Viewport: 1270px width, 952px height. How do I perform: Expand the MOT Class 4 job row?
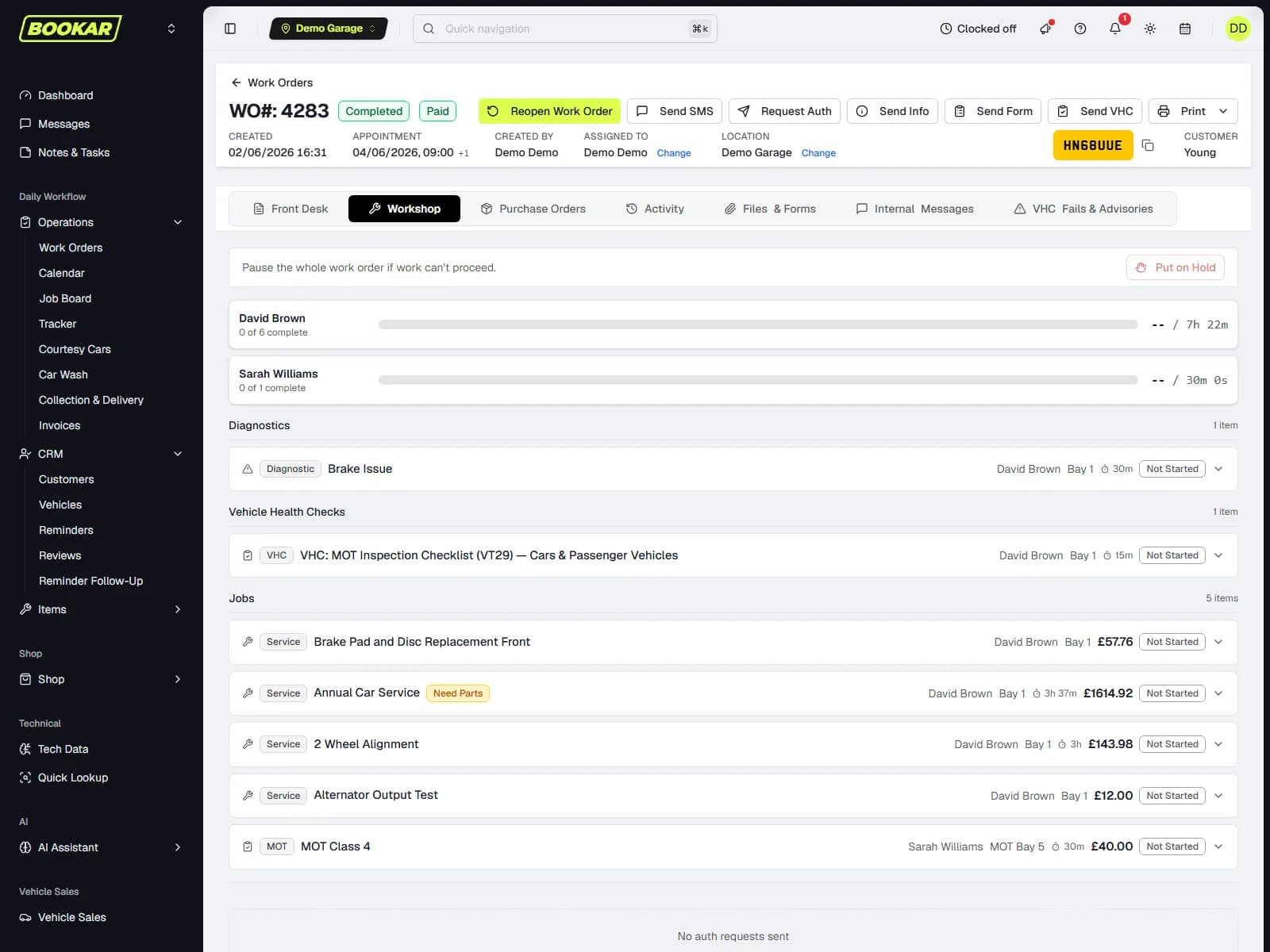pyautogui.click(x=1218, y=846)
